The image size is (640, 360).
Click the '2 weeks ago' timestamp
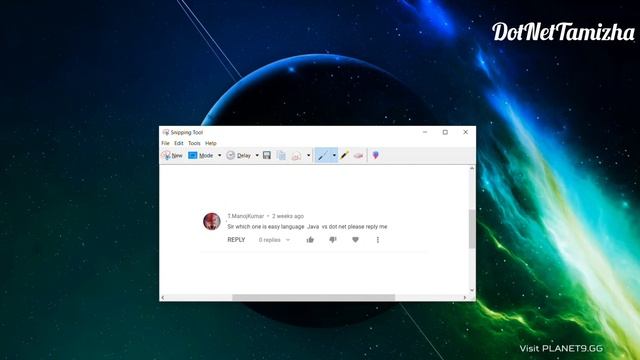click(288, 216)
